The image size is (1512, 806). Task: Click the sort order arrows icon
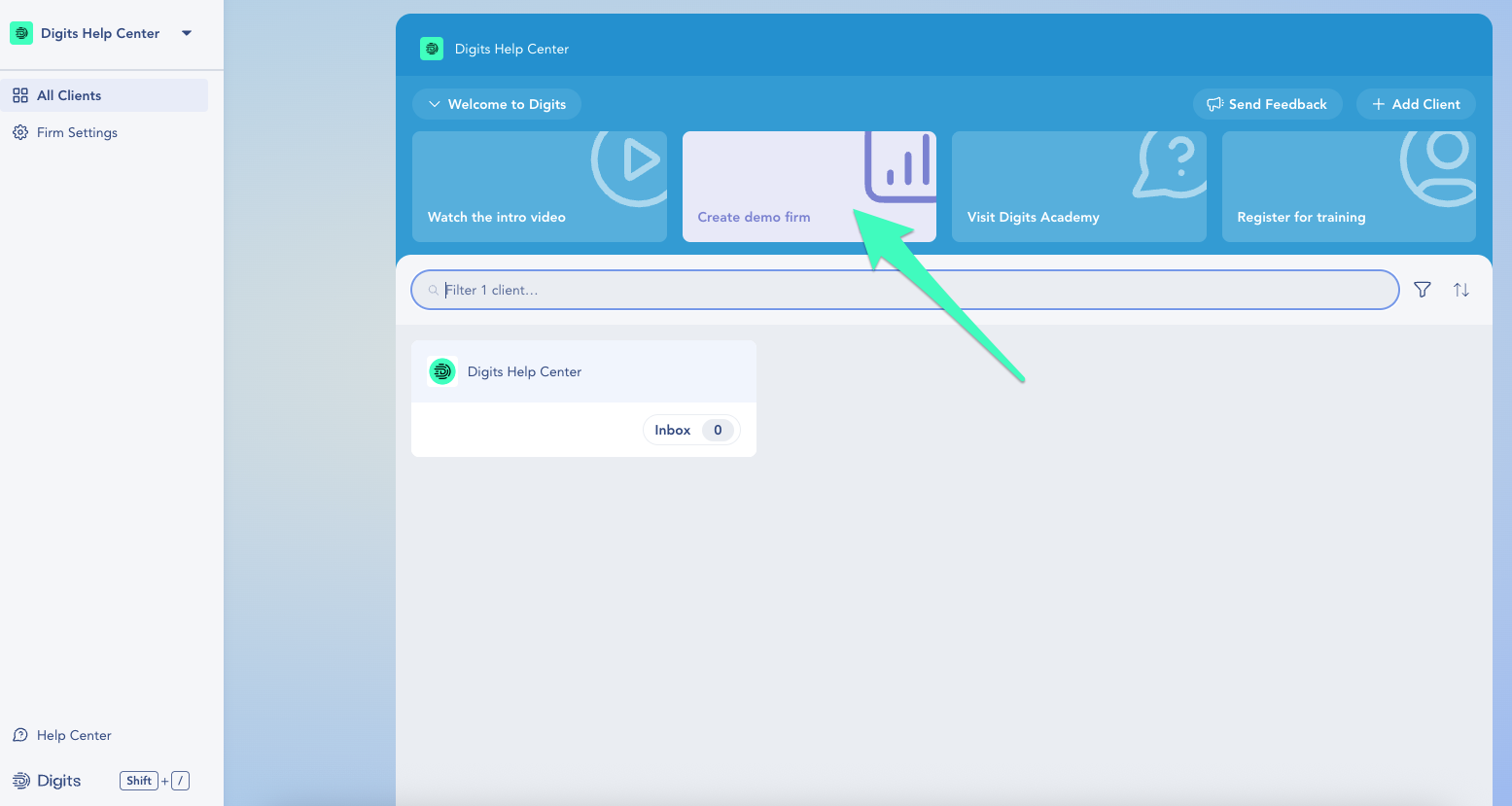(x=1461, y=290)
